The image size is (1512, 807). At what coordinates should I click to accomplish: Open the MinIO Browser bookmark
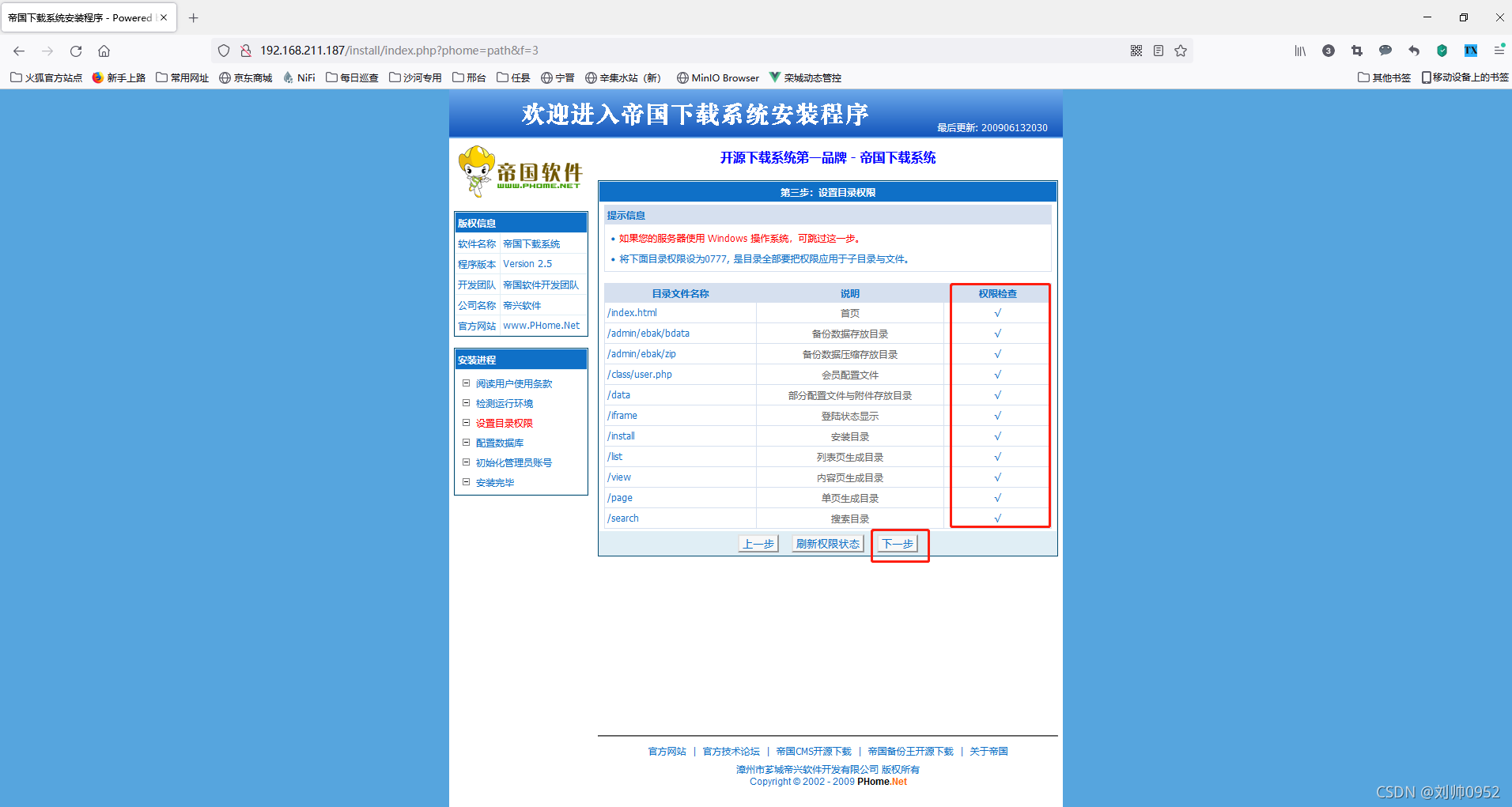click(x=718, y=77)
